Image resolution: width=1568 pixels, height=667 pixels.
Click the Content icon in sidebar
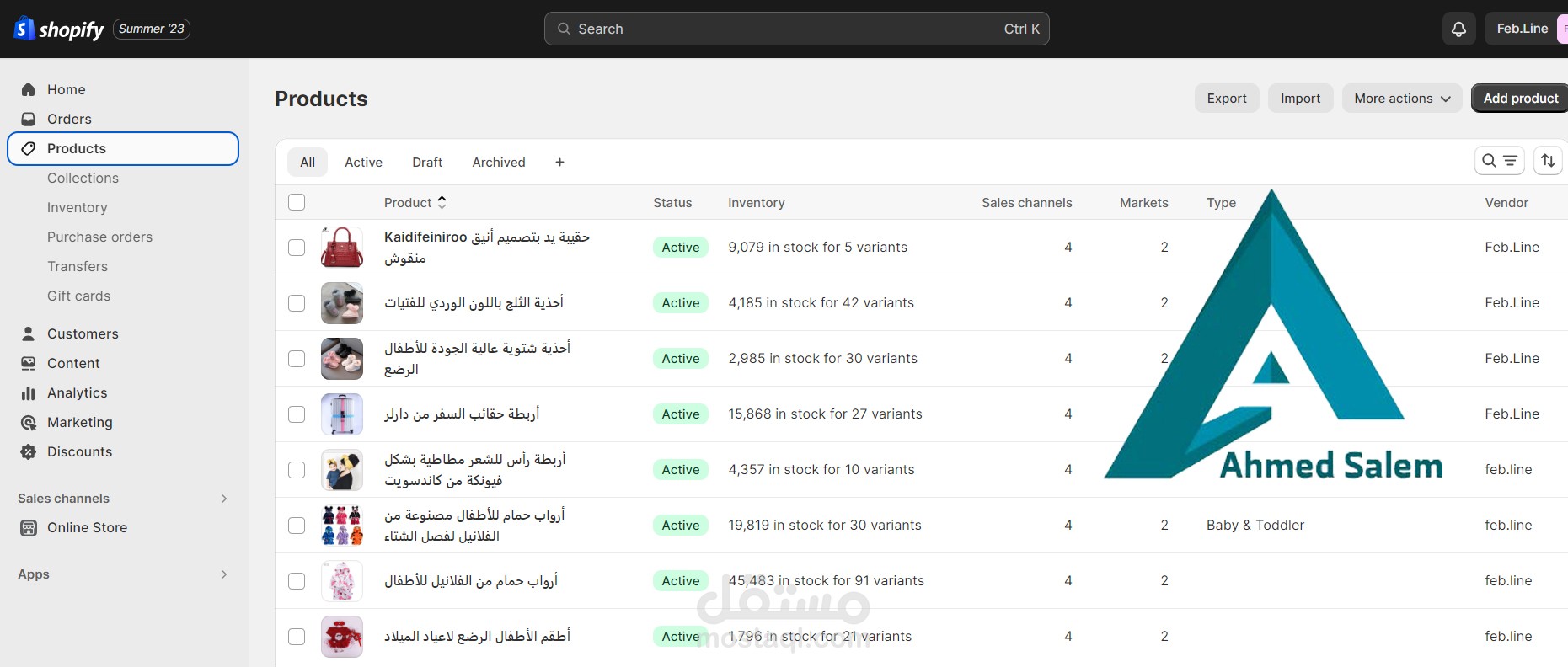point(29,363)
